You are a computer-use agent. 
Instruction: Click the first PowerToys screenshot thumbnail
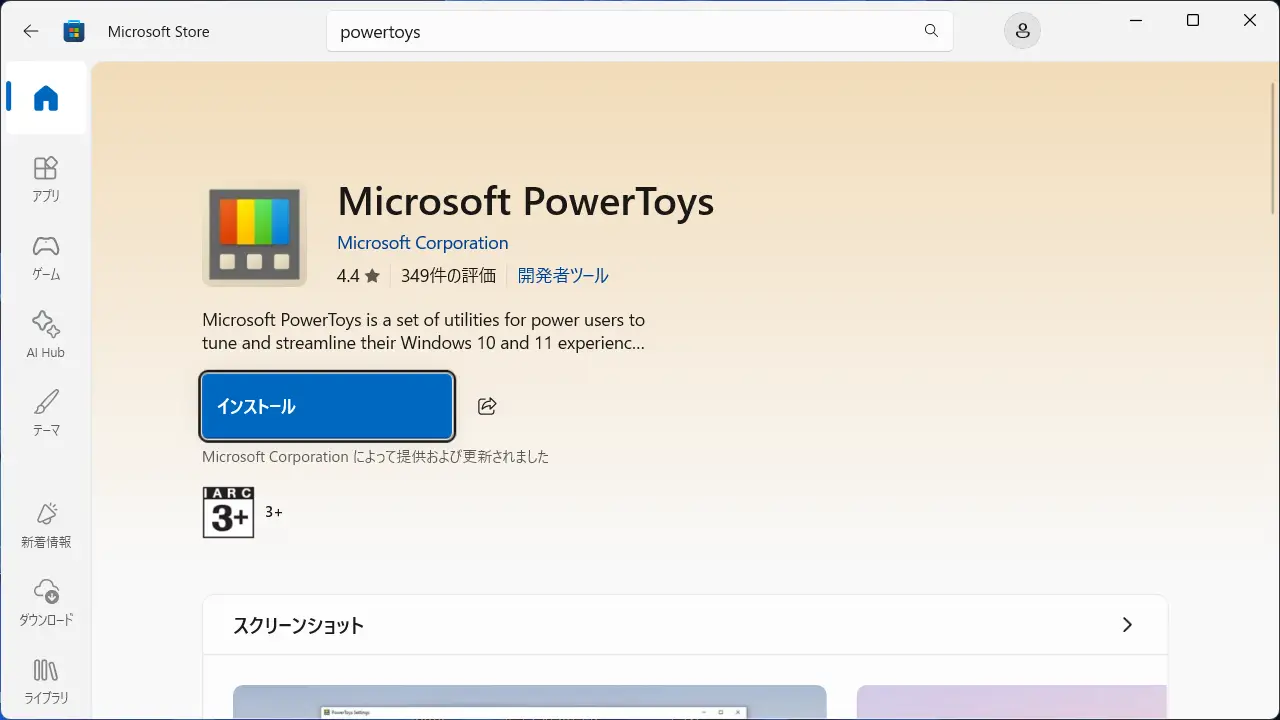click(x=529, y=702)
